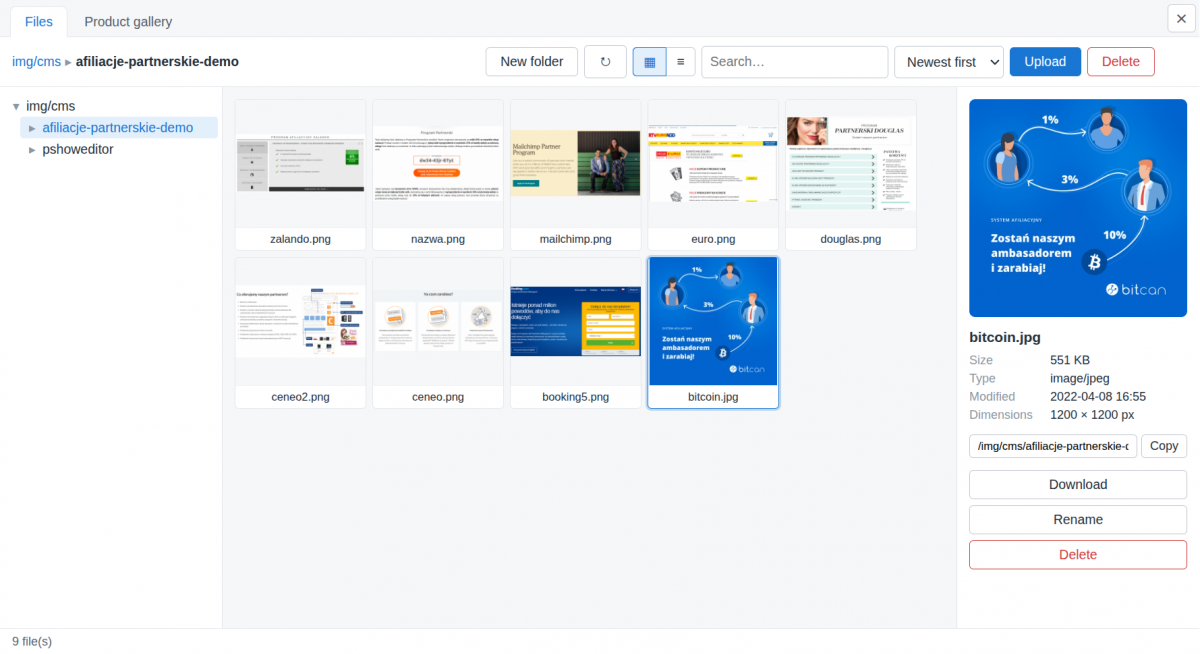Select the Files tab

(39, 21)
